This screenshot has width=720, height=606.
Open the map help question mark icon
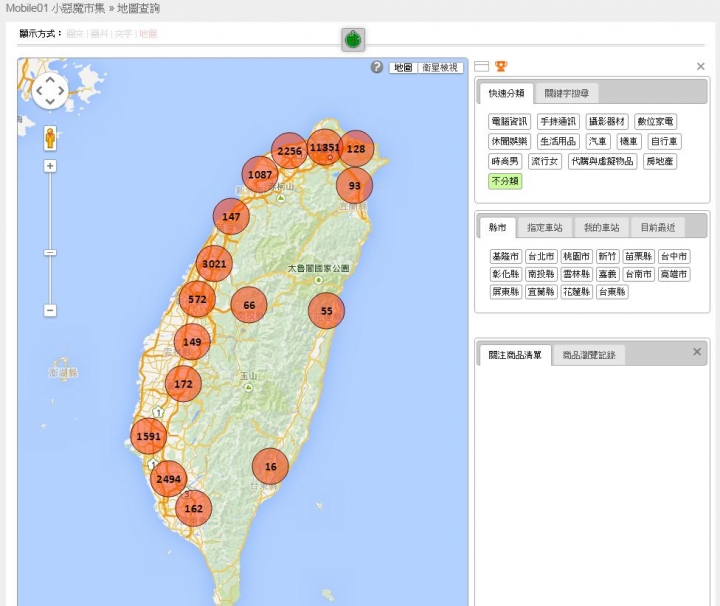(377, 67)
